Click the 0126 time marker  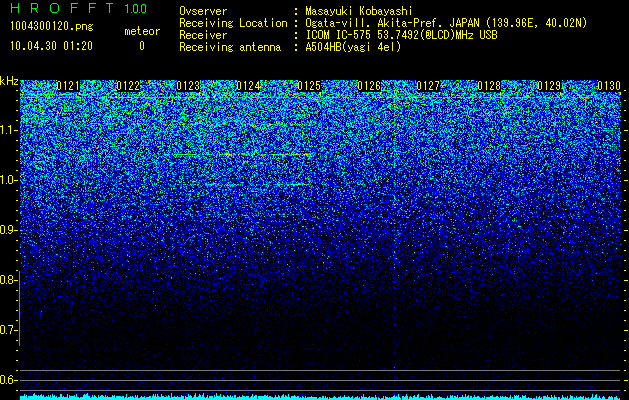pyautogui.click(x=369, y=86)
